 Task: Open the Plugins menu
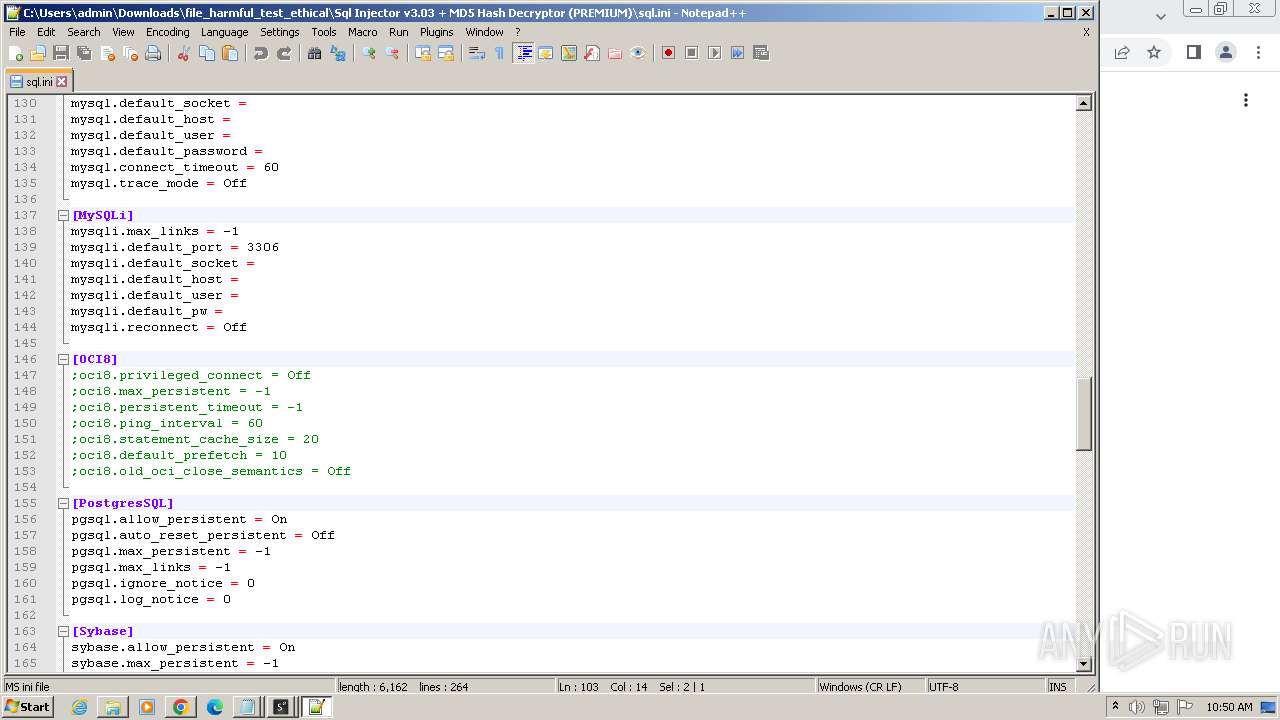(x=437, y=32)
